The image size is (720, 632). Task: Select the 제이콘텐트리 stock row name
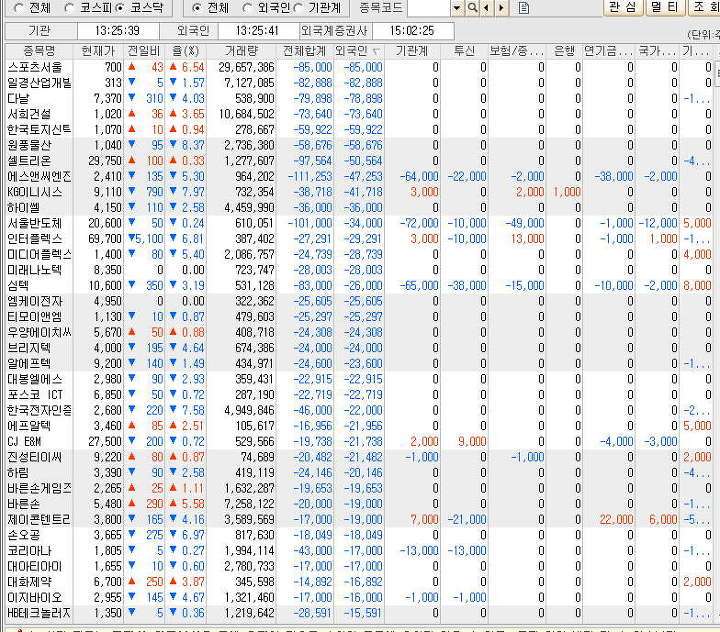coord(39,520)
